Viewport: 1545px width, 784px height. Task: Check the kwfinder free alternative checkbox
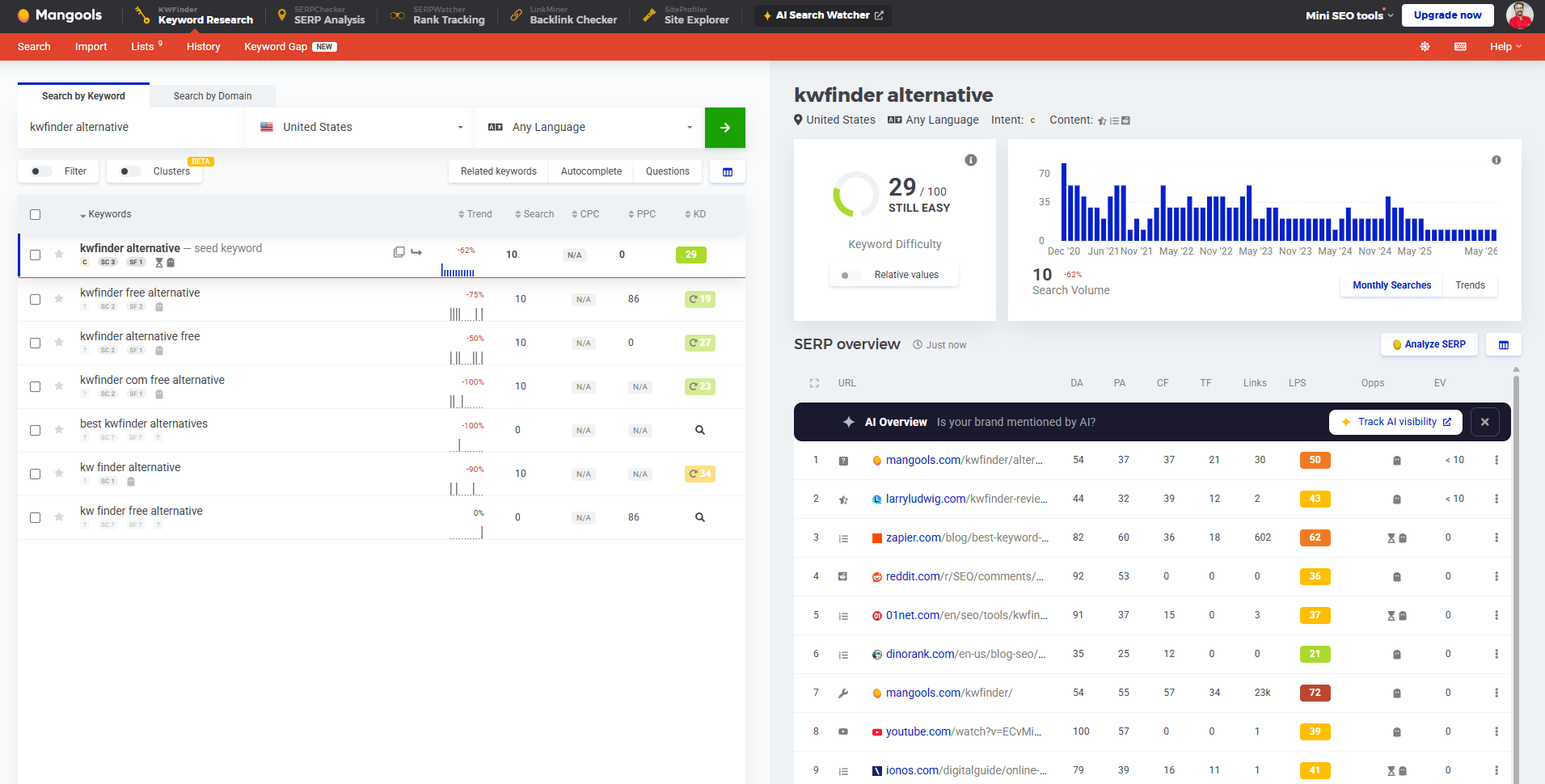[35, 299]
